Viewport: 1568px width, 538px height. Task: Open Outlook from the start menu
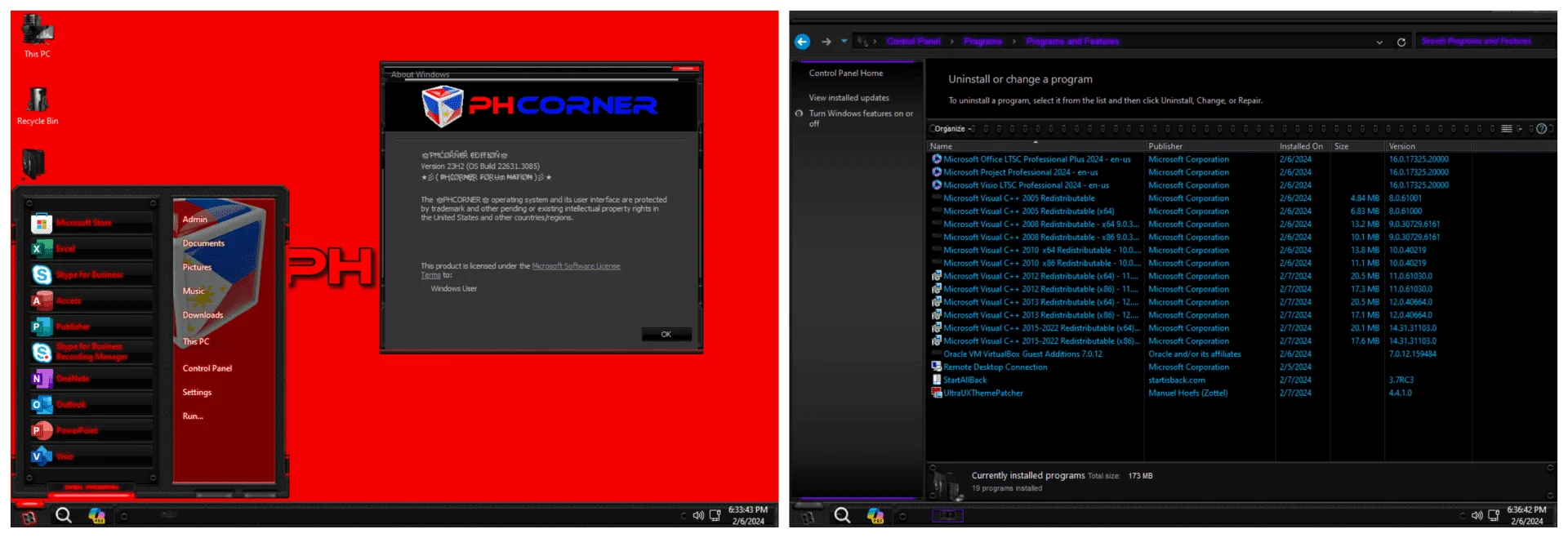(91, 404)
